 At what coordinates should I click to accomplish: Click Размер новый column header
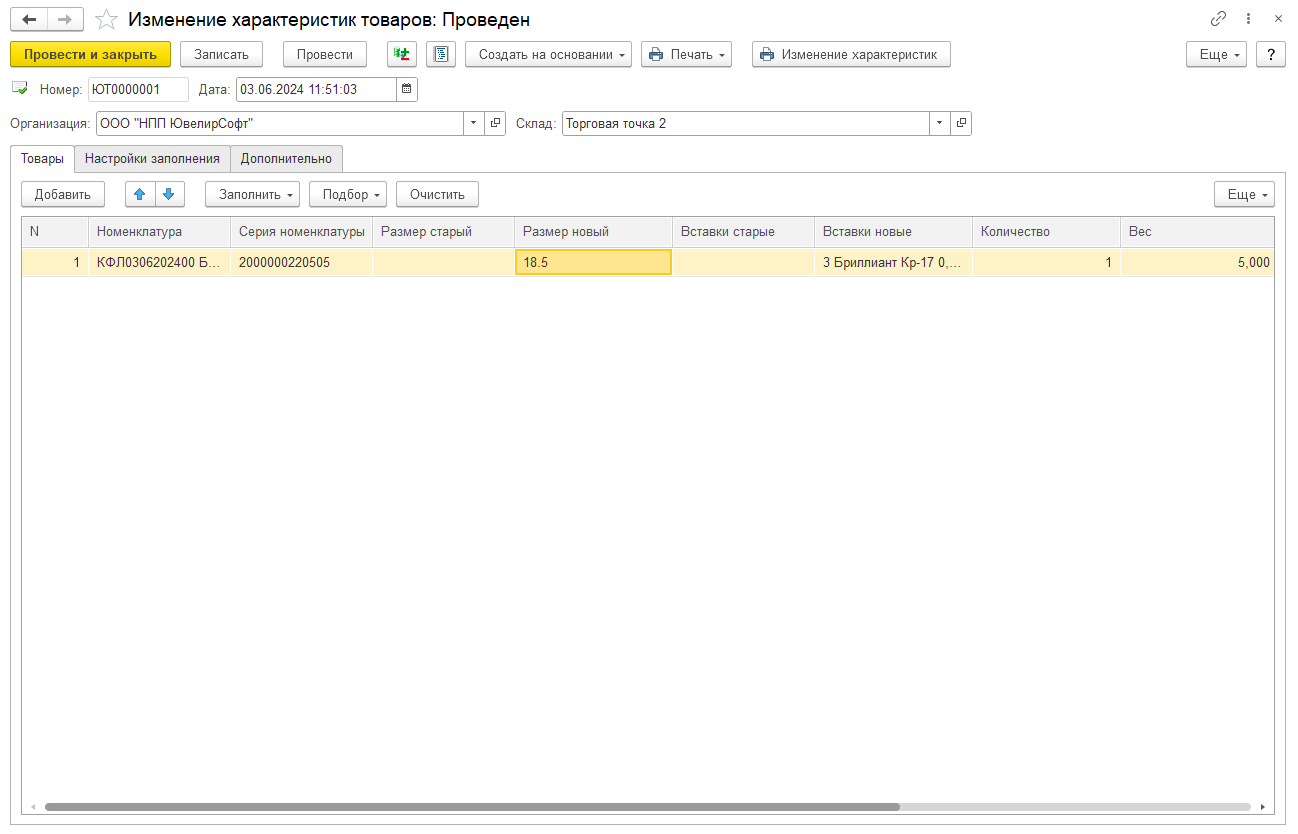coord(594,231)
